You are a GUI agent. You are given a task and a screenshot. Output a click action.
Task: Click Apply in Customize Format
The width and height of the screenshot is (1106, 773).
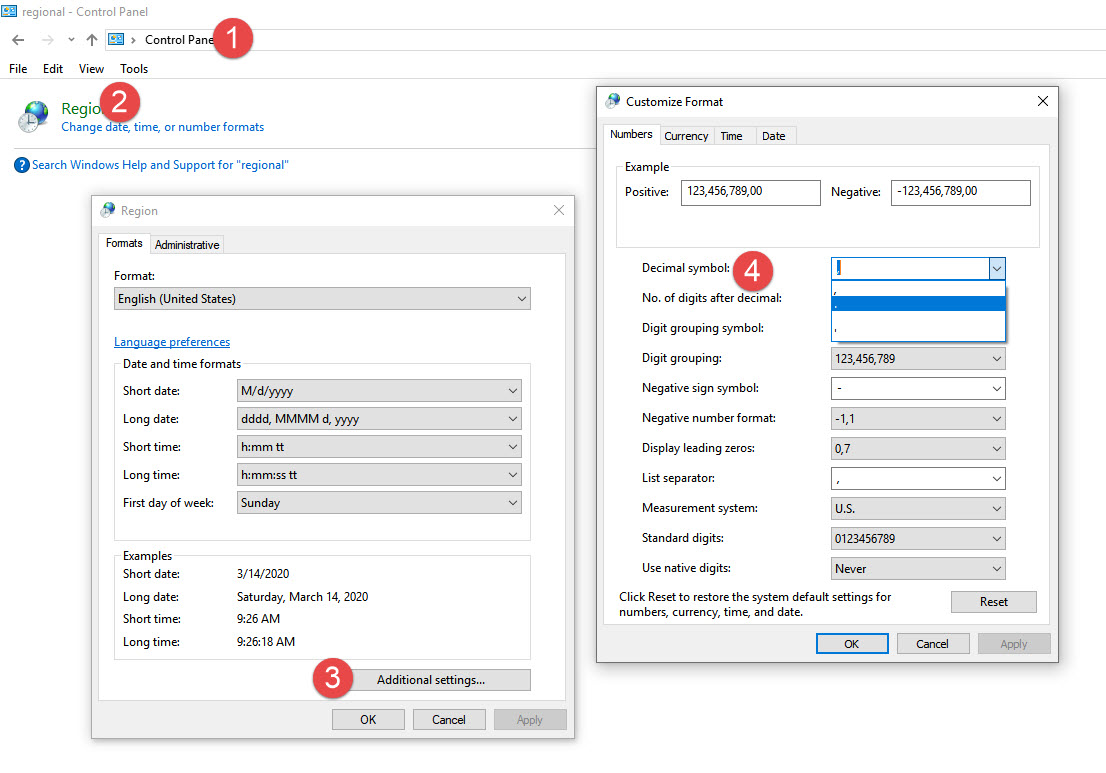(x=1014, y=644)
